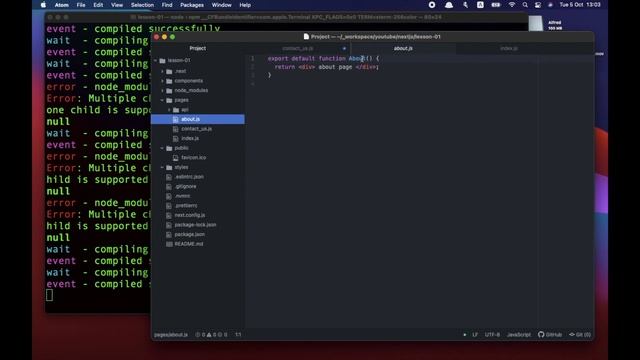Click the Project panel header
This screenshot has height=360, width=640.
[198, 48]
